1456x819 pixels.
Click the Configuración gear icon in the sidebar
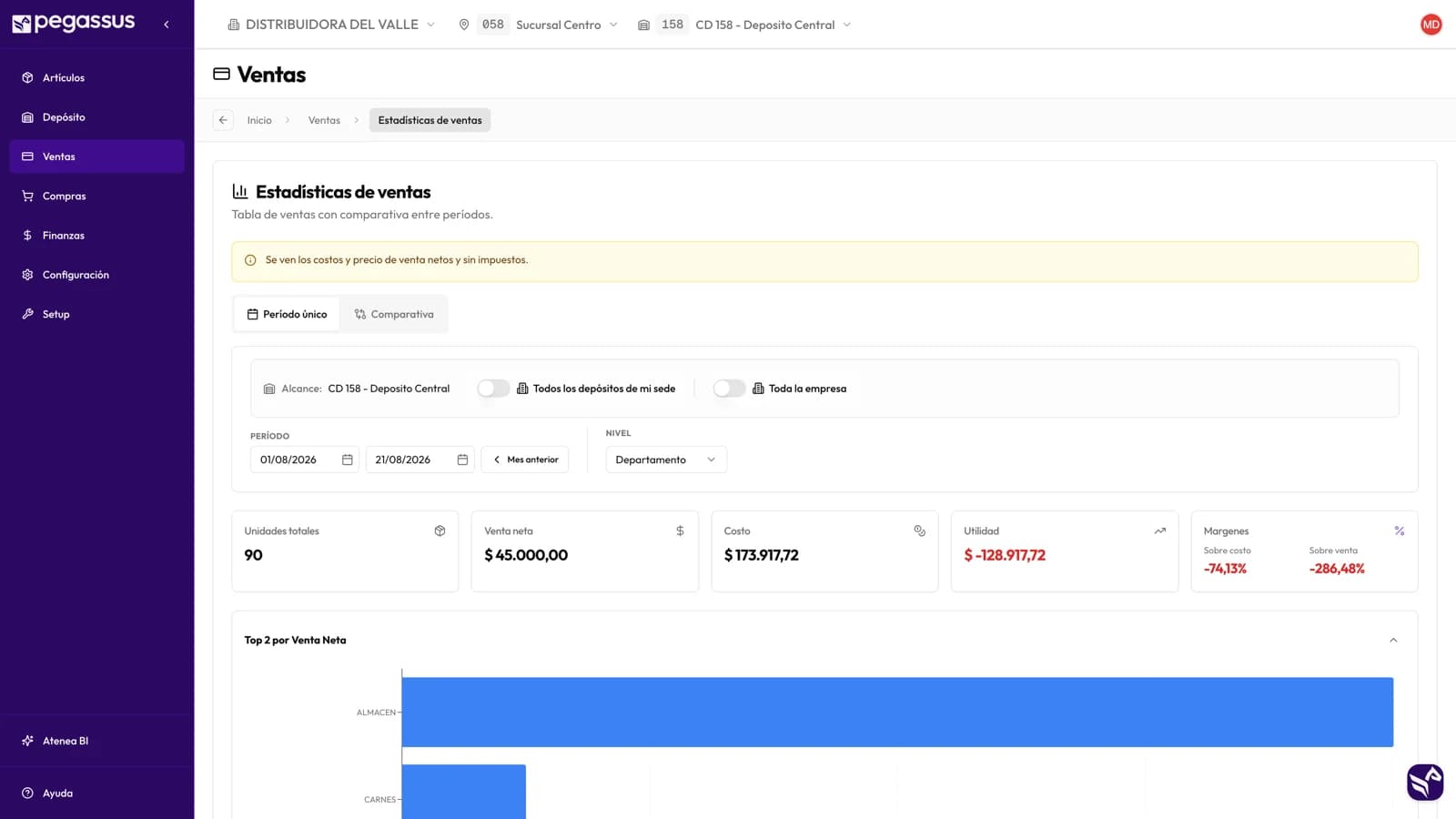(x=27, y=275)
